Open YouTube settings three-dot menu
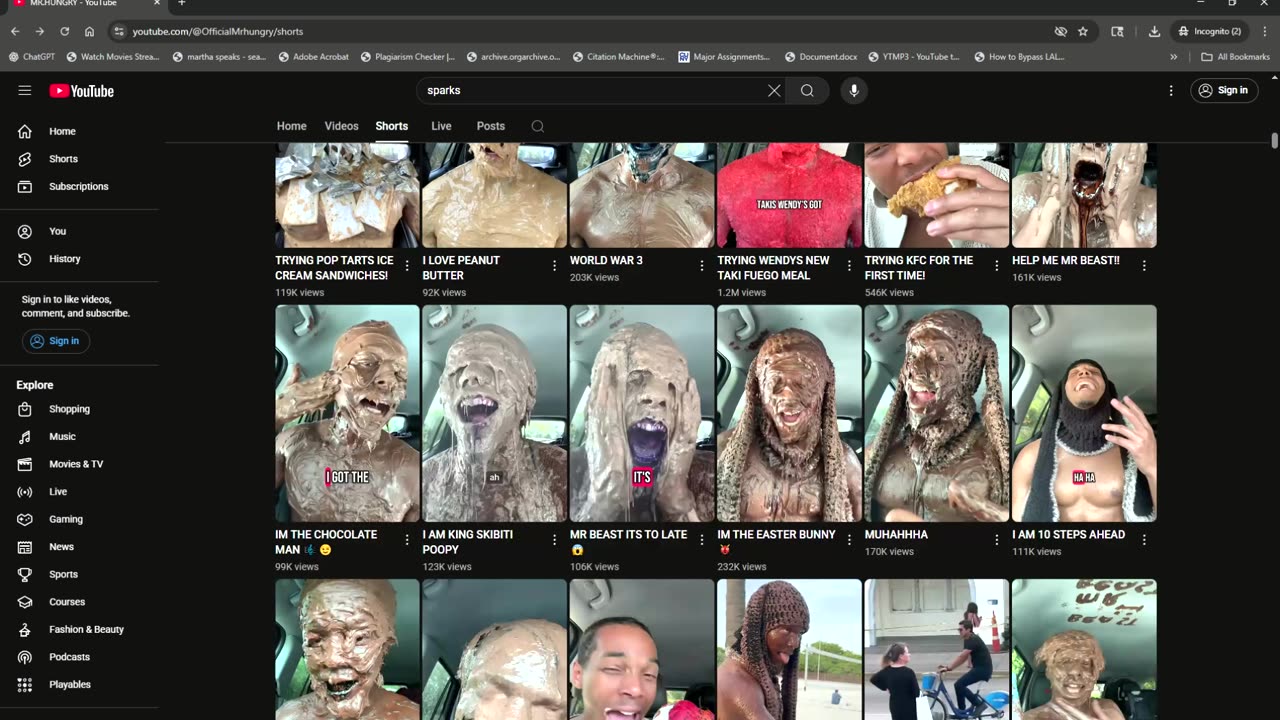This screenshot has width=1280, height=720. 1171,91
